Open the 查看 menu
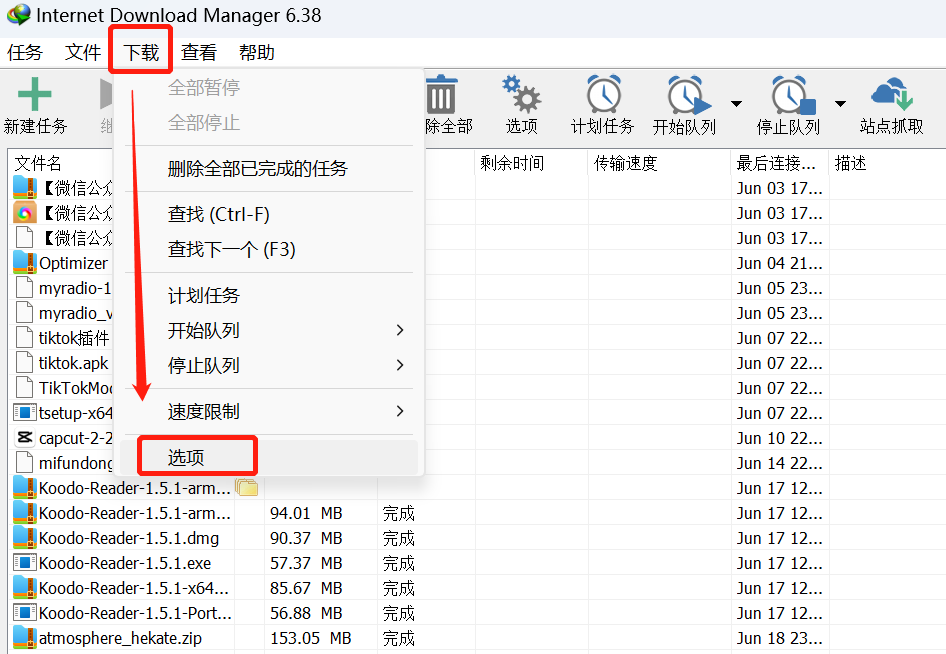Screen dimensions: 946x654 pos(199,52)
